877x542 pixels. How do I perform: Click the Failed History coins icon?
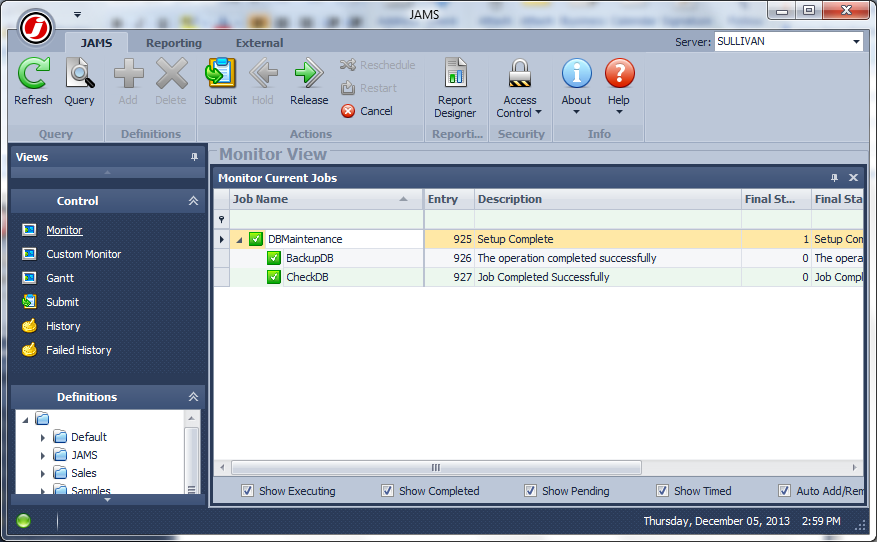coord(29,350)
